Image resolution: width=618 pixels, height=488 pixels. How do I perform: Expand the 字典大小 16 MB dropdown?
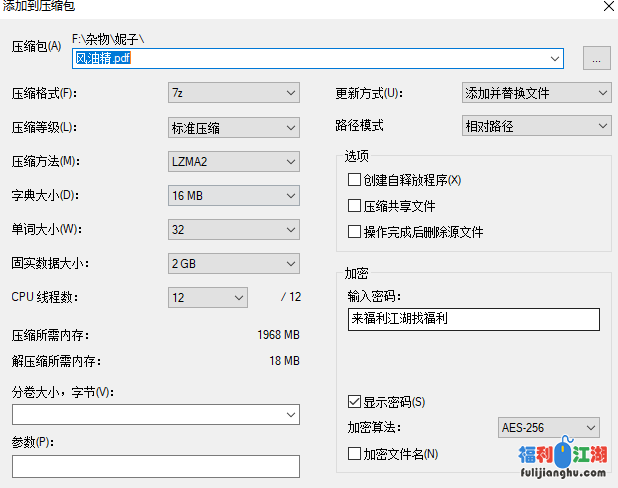coord(234,195)
